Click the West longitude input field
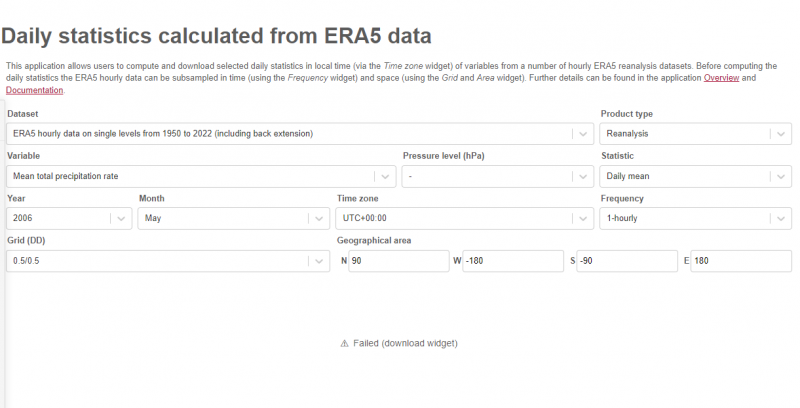The width and height of the screenshot is (800, 408). 513,261
